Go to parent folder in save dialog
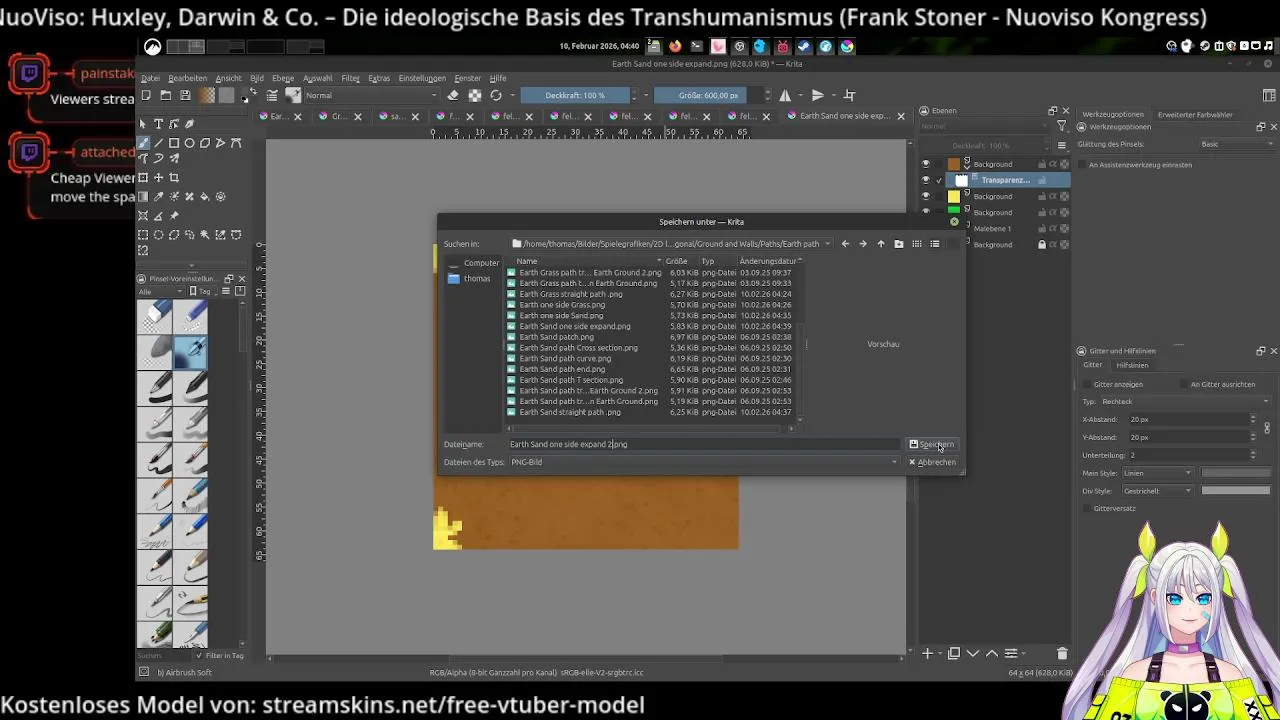Viewport: 1280px width, 720px height. [881, 244]
